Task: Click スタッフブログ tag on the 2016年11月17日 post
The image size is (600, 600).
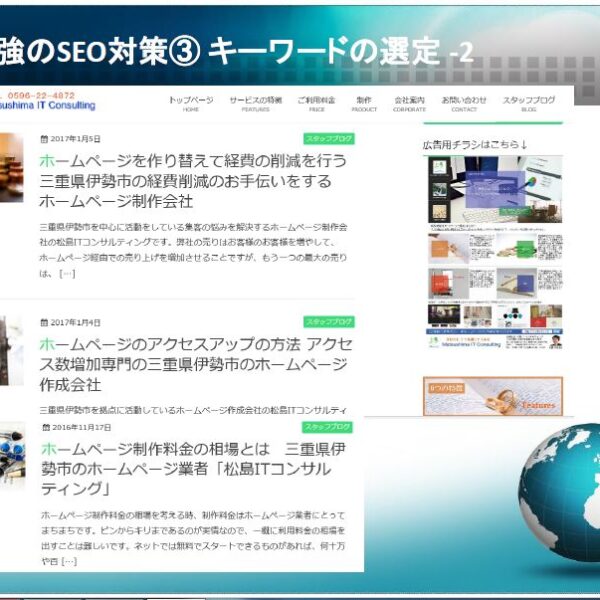Action: tap(329, 427)
